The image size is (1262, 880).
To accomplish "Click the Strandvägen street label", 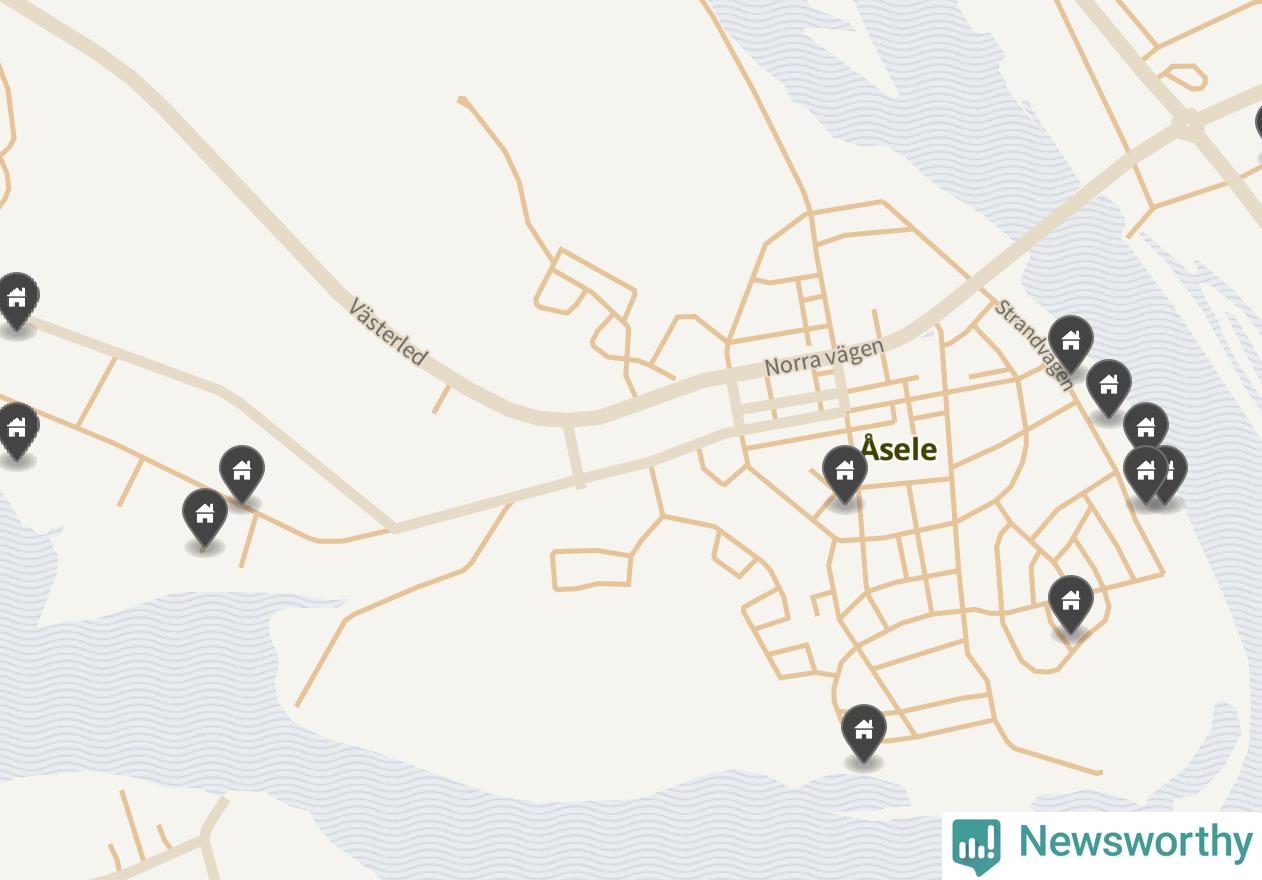I will click(x=1035, y=345).
